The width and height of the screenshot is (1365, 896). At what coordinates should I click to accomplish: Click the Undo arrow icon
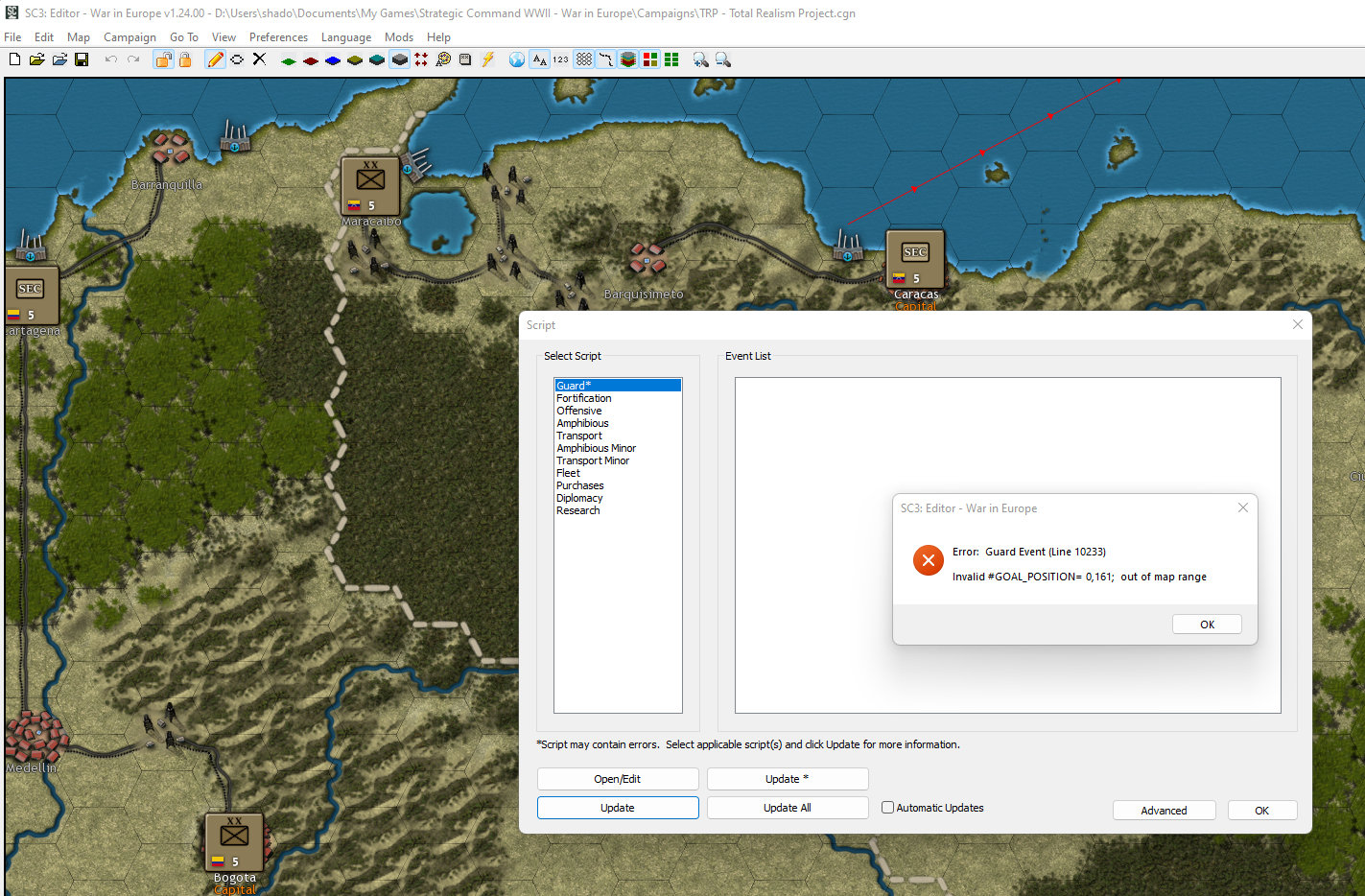tap(111, 59)
